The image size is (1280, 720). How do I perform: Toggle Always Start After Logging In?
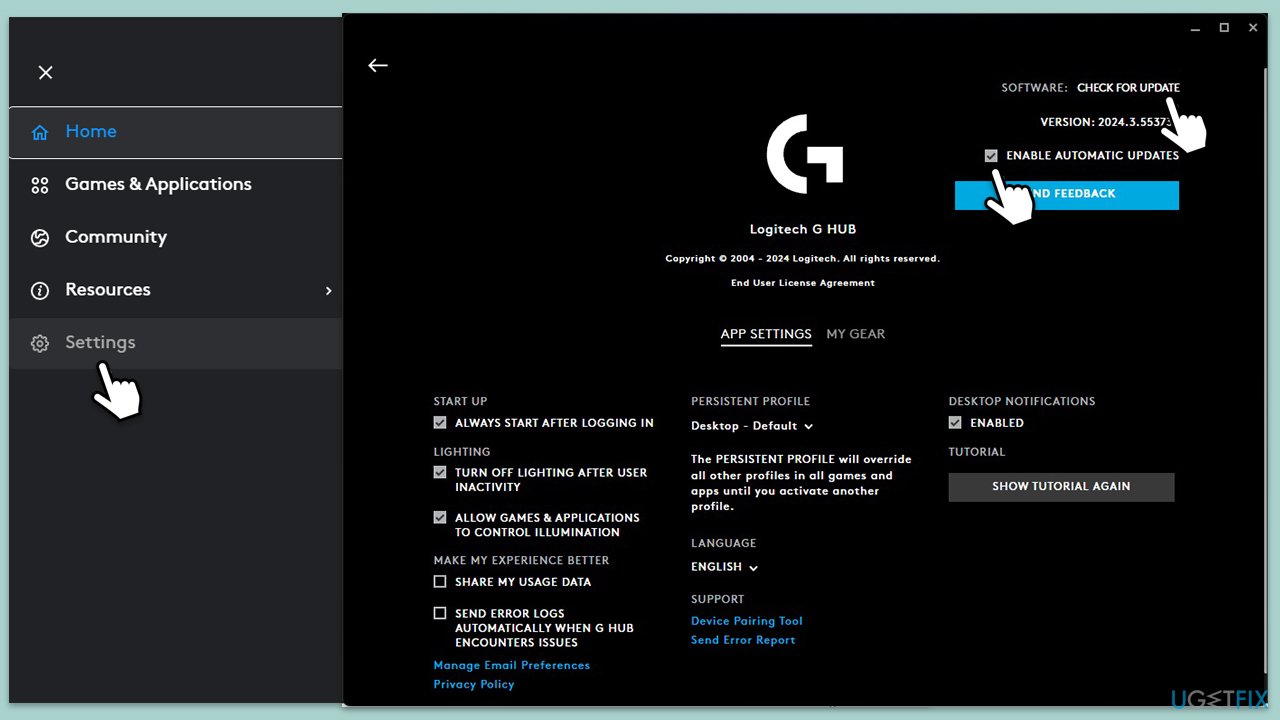click(440, 423)
